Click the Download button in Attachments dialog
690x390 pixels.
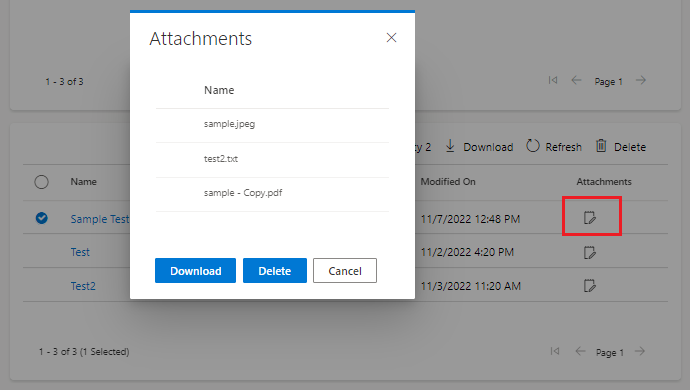(x=195, y=271)
